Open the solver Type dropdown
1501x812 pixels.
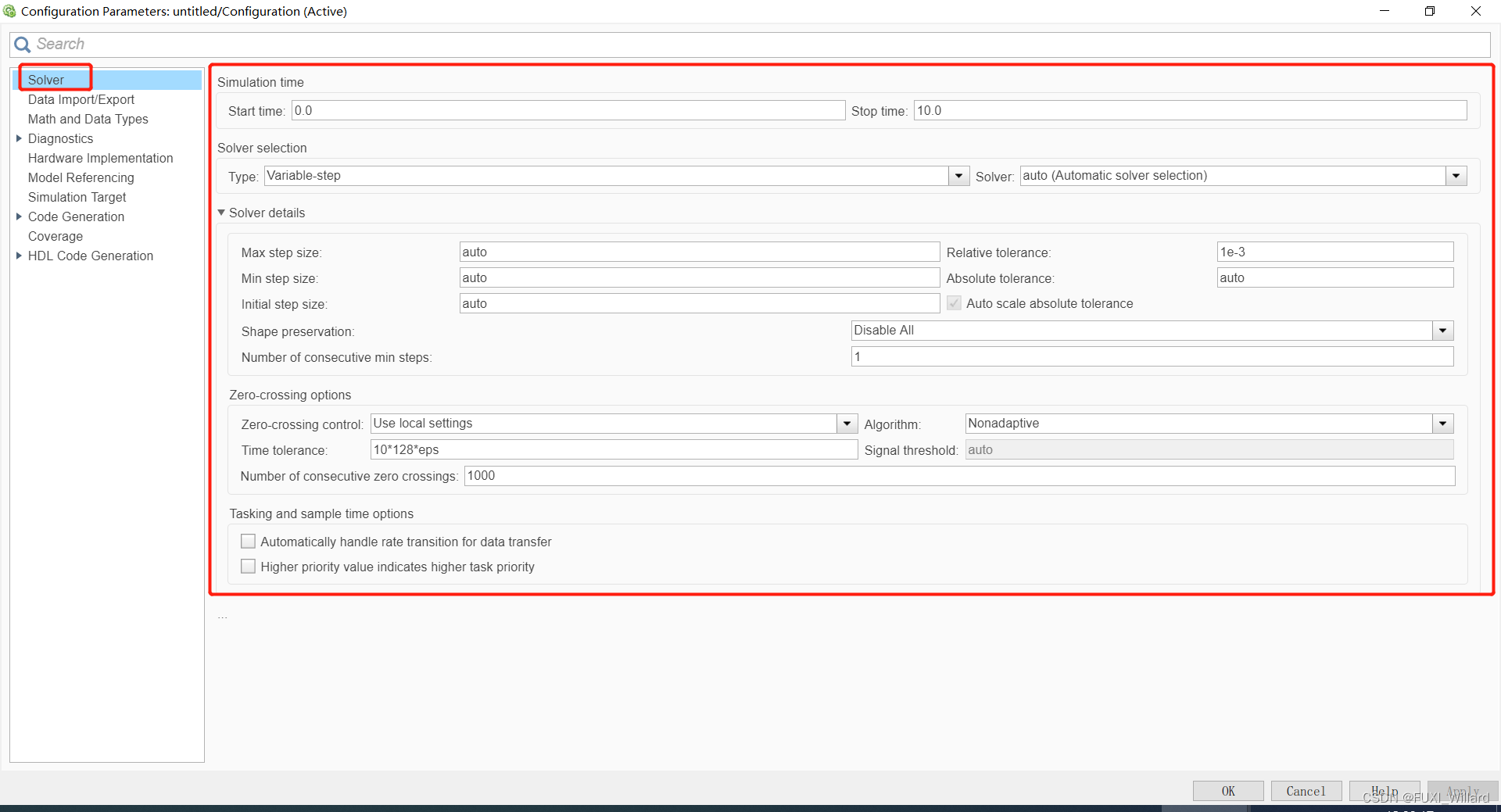click(x=959, y=176)
